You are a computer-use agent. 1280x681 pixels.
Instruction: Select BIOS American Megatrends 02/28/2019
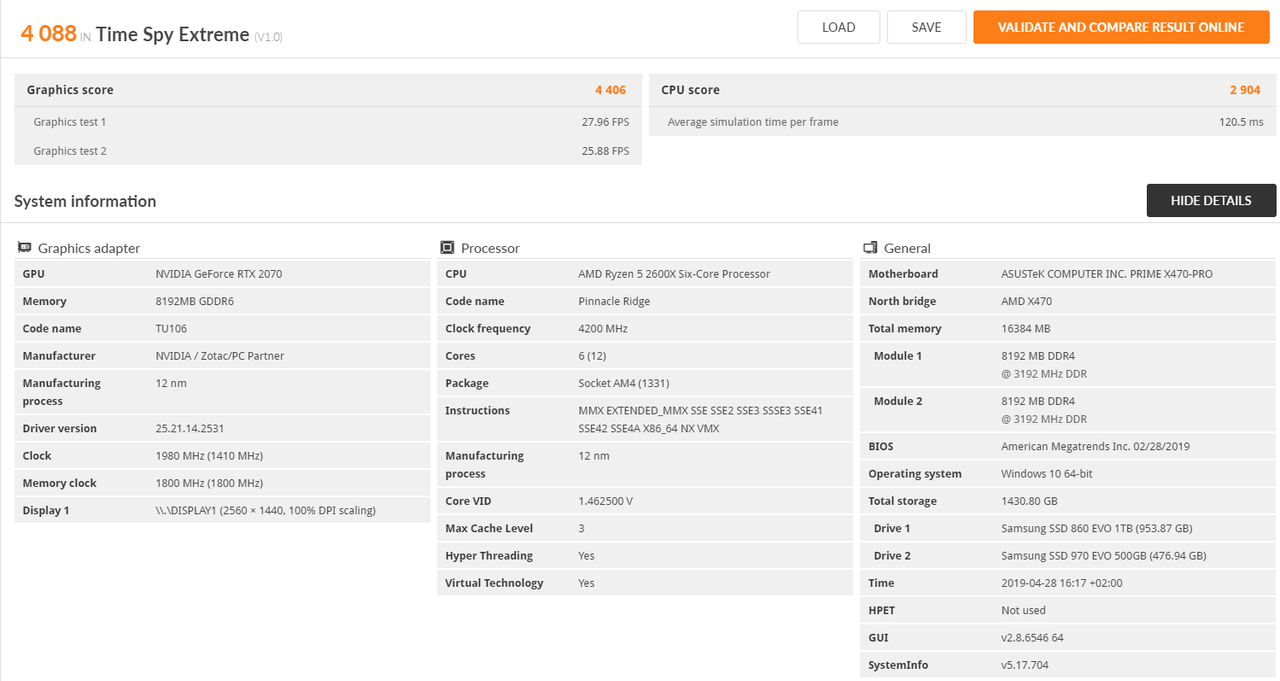pyautogui.click(x=1095, y=446)
